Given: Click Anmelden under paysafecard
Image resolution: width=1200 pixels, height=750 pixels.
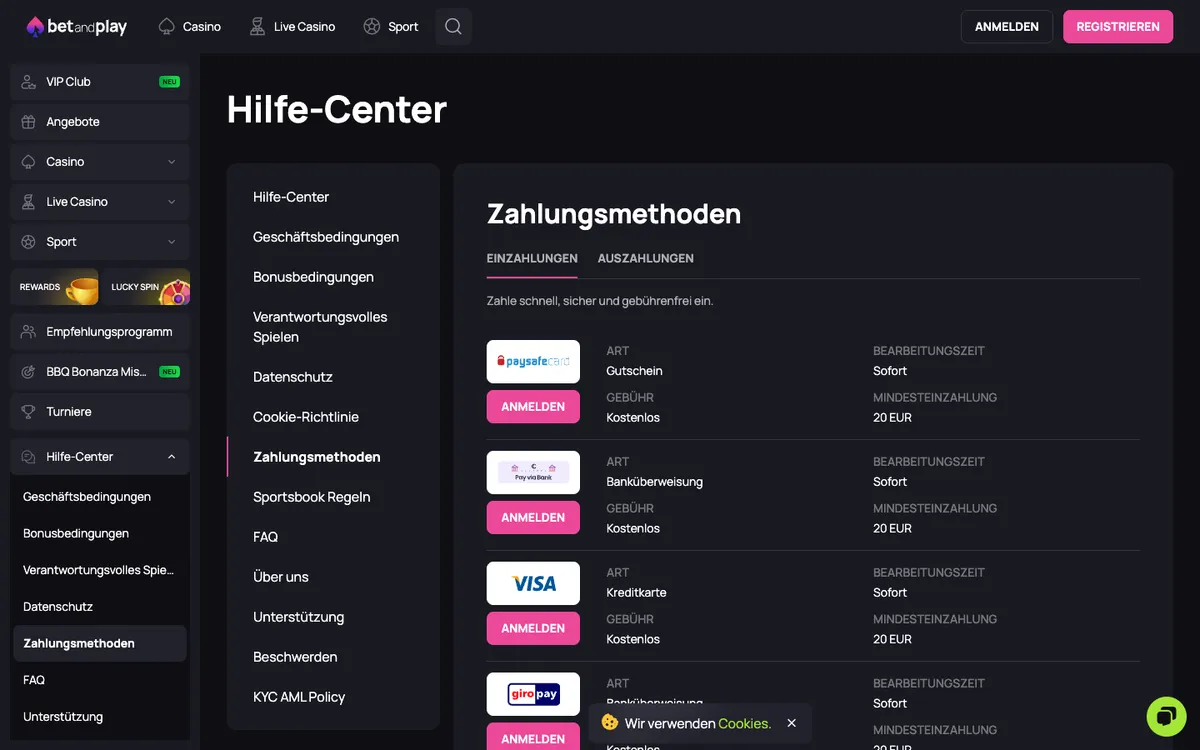Looking at the screenshot, I should pyautogui.click(x=533, y=407).
